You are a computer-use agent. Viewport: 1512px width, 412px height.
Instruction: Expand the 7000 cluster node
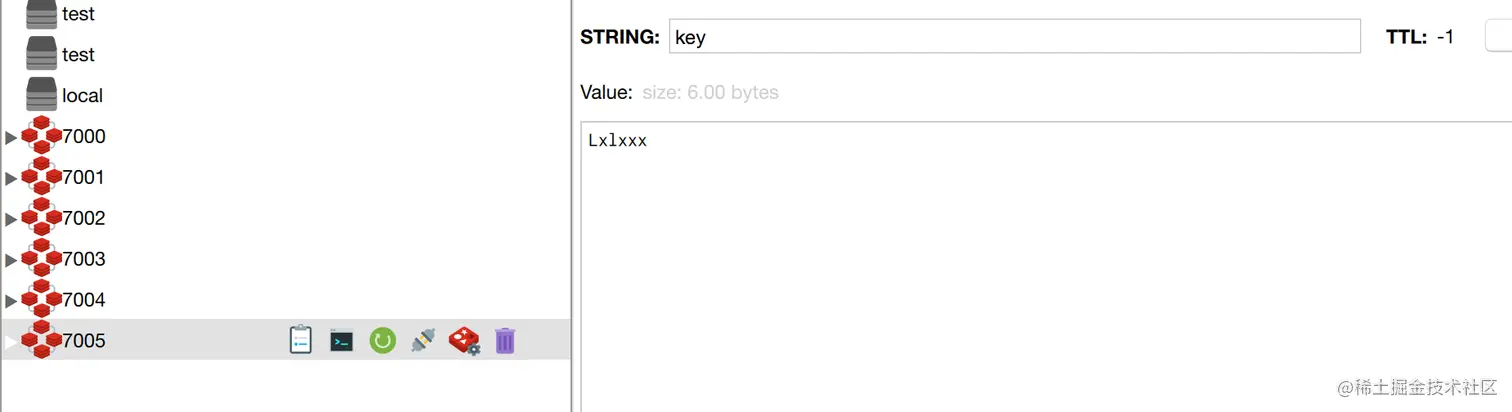(11, 138)
